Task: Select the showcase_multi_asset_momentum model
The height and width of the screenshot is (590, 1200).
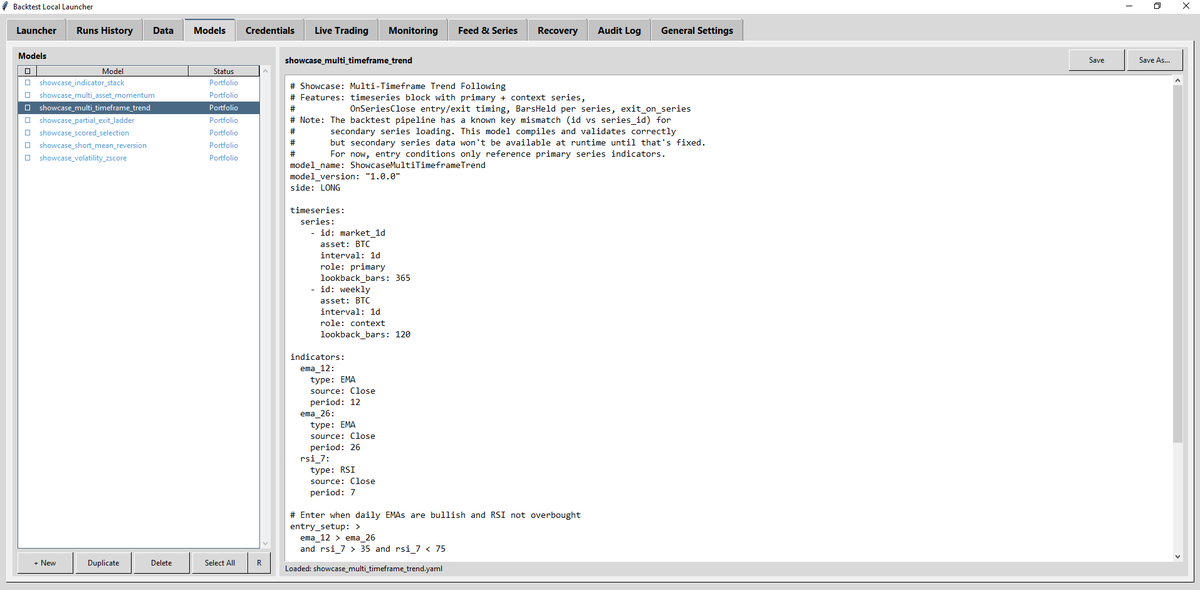Action: pos(97,95)
